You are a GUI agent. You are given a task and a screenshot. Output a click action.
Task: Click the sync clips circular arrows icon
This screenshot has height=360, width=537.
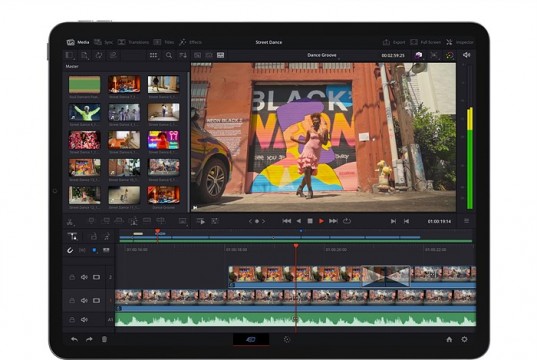[99, 55]
